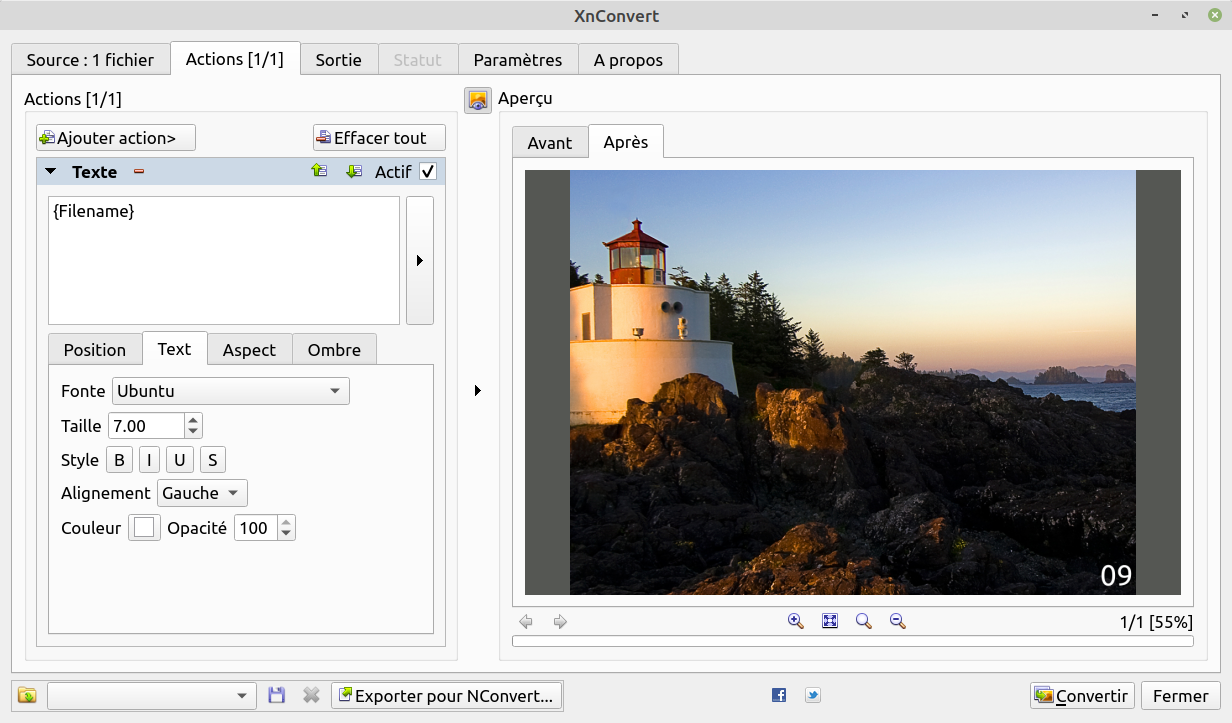Remove the Texte action with red minus
This screenshot has width=1232, height=723.
(139, 172)
